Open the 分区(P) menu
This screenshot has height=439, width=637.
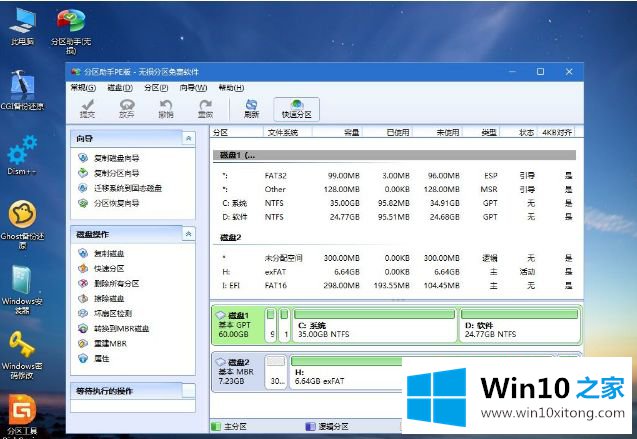click(x=156, y=88)
